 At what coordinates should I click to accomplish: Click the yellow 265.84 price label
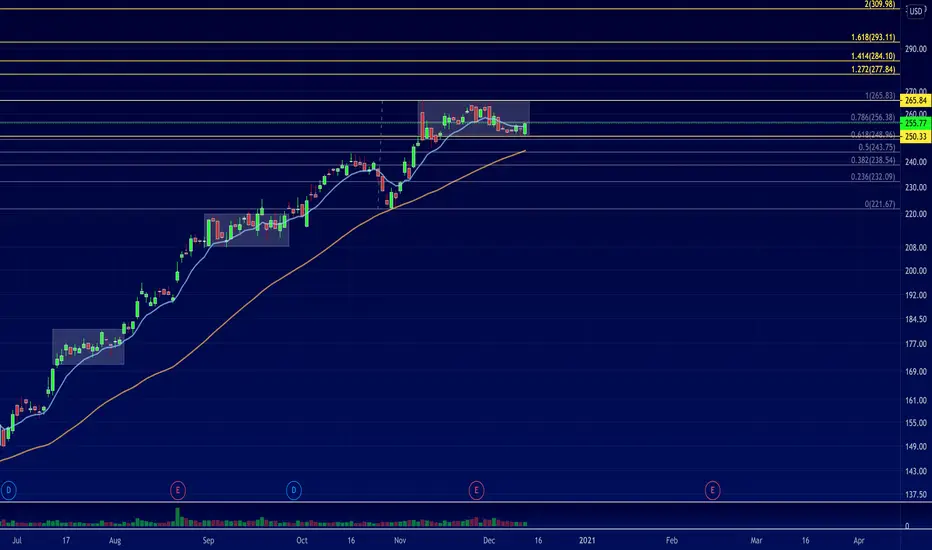(916, 100)
